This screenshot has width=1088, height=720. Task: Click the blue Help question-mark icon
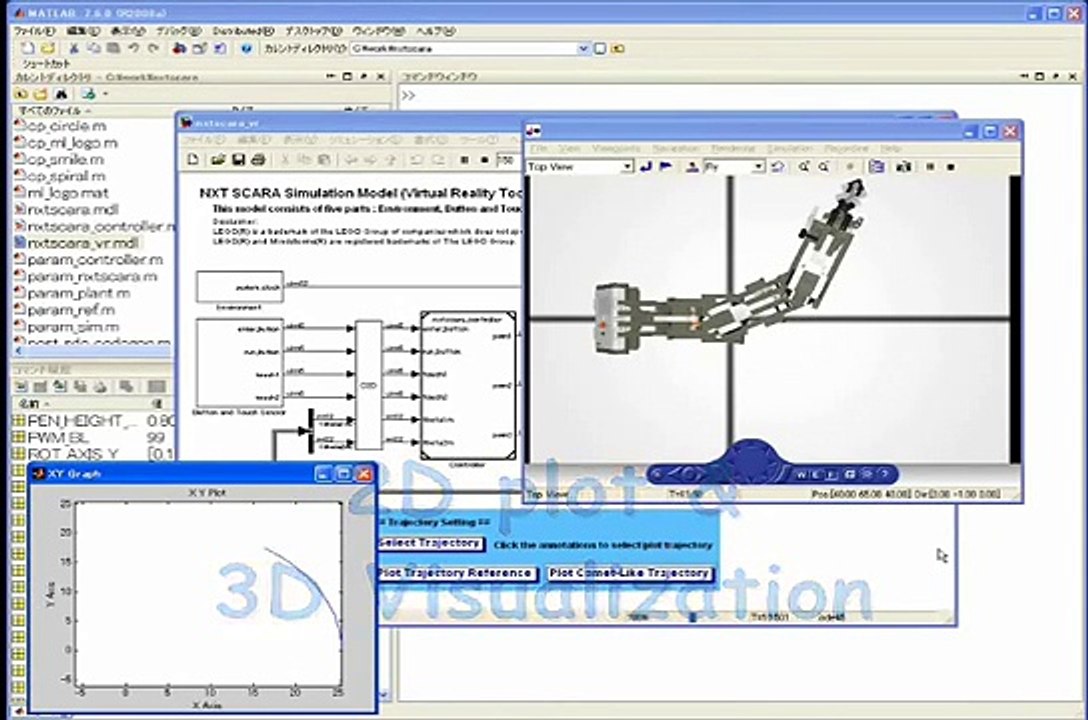click(246, 49)
